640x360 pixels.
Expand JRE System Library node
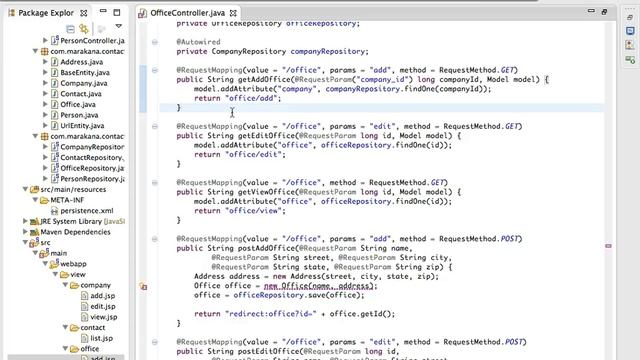pyautogui.click(x=25, y=221)
